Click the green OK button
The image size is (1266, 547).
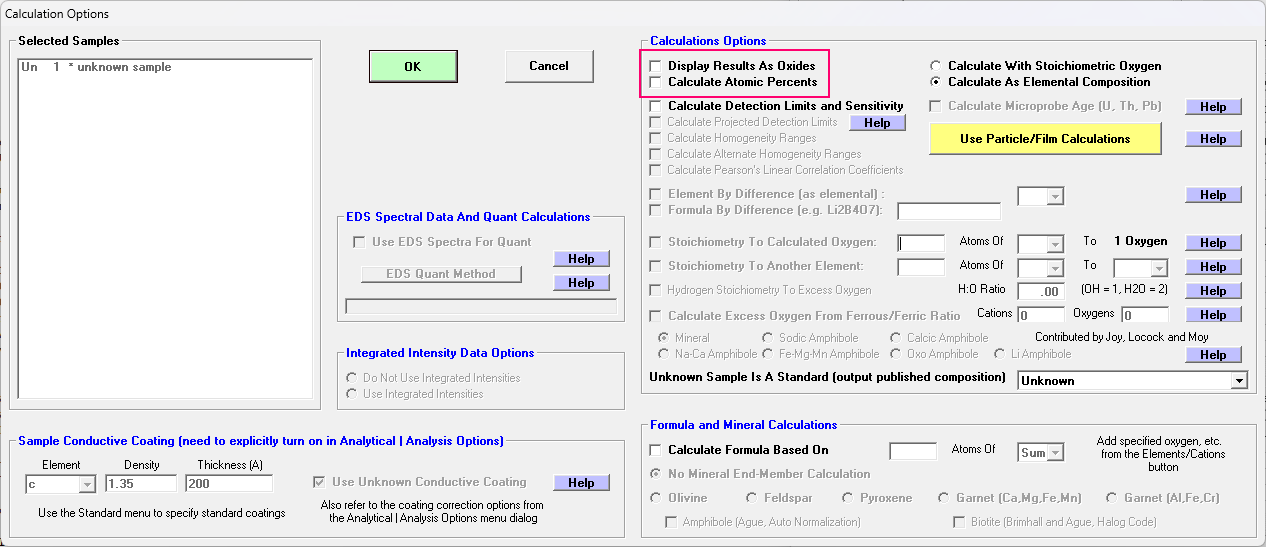click(413, 66)
